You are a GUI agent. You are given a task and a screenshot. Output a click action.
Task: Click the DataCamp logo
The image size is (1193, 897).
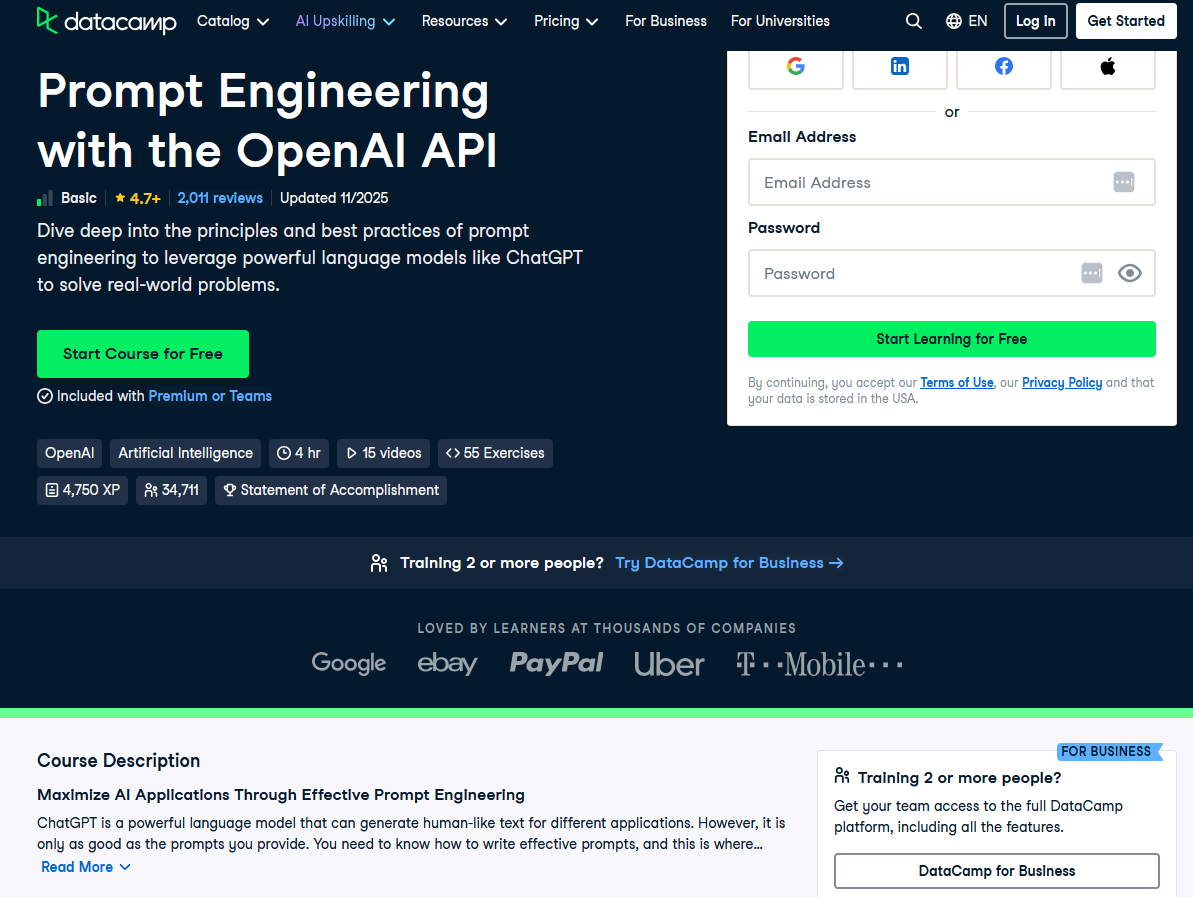[x=107, y=21]
